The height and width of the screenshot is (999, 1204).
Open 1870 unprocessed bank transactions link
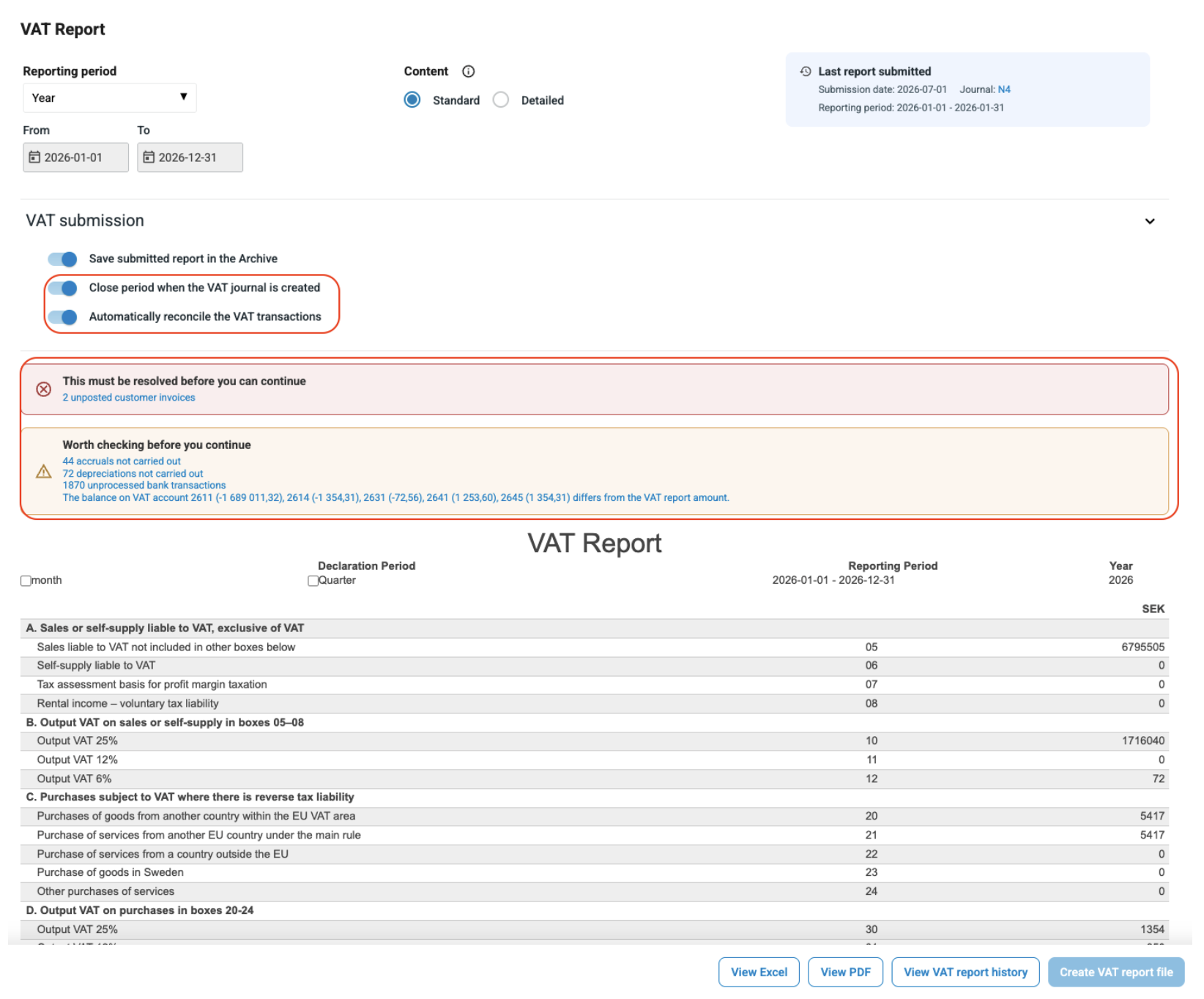[144, 486]
